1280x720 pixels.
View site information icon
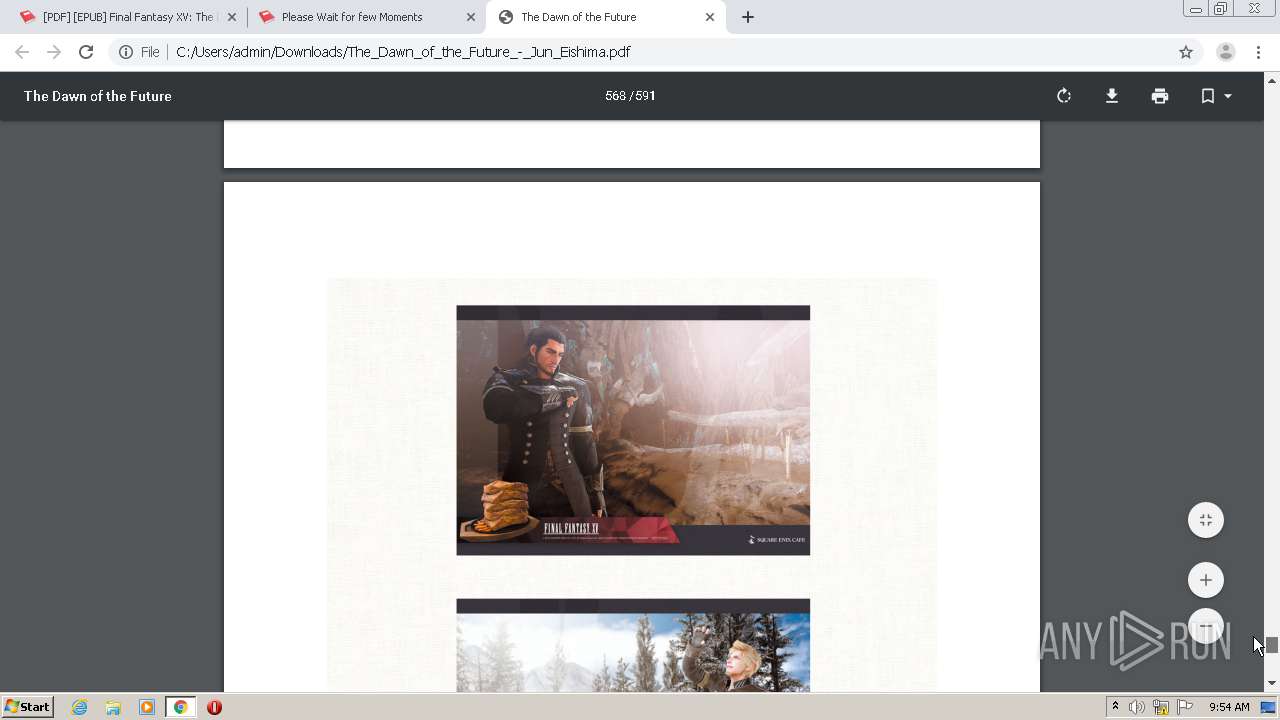click(126, 52)
